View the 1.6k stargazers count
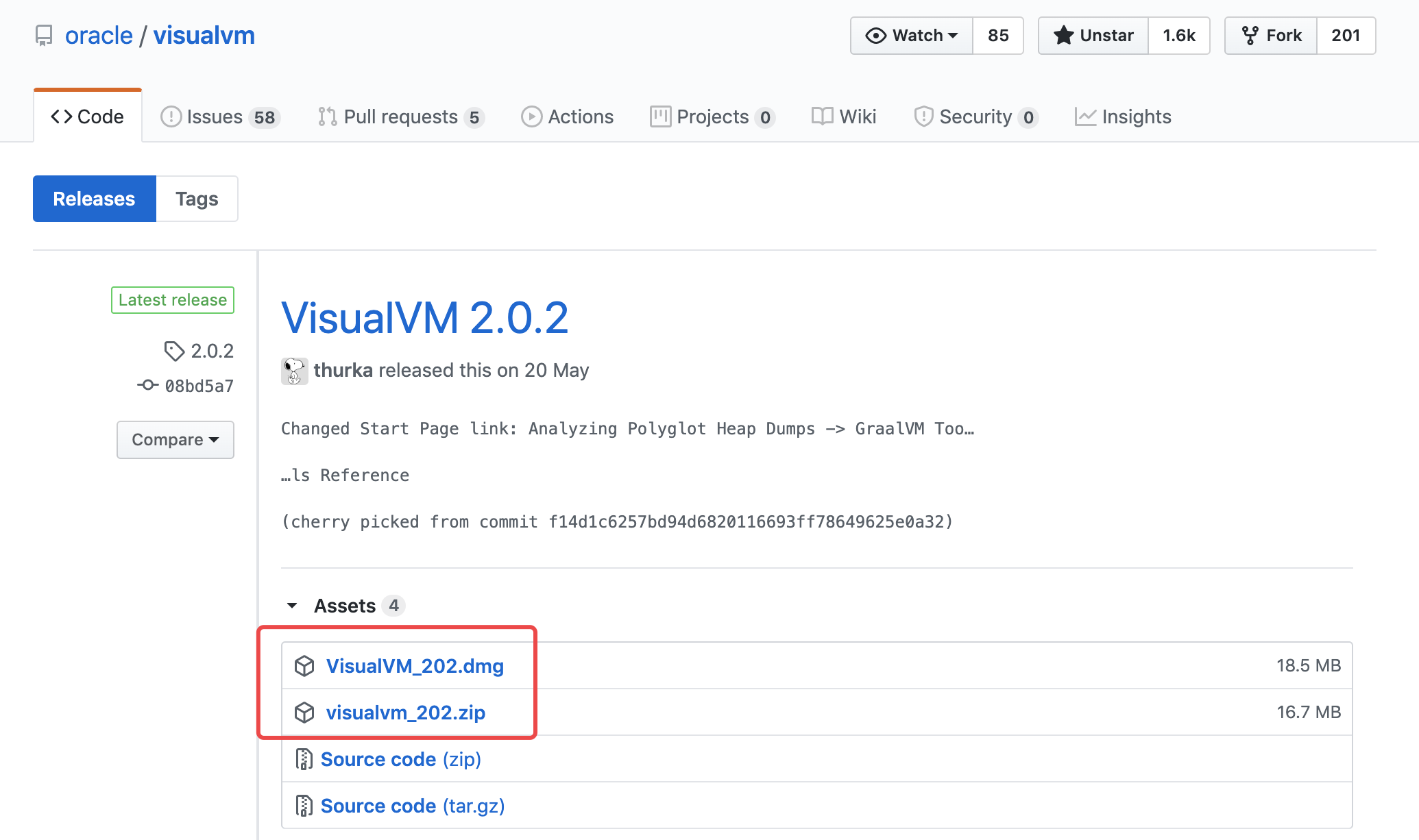 (x=1179, y=36)
